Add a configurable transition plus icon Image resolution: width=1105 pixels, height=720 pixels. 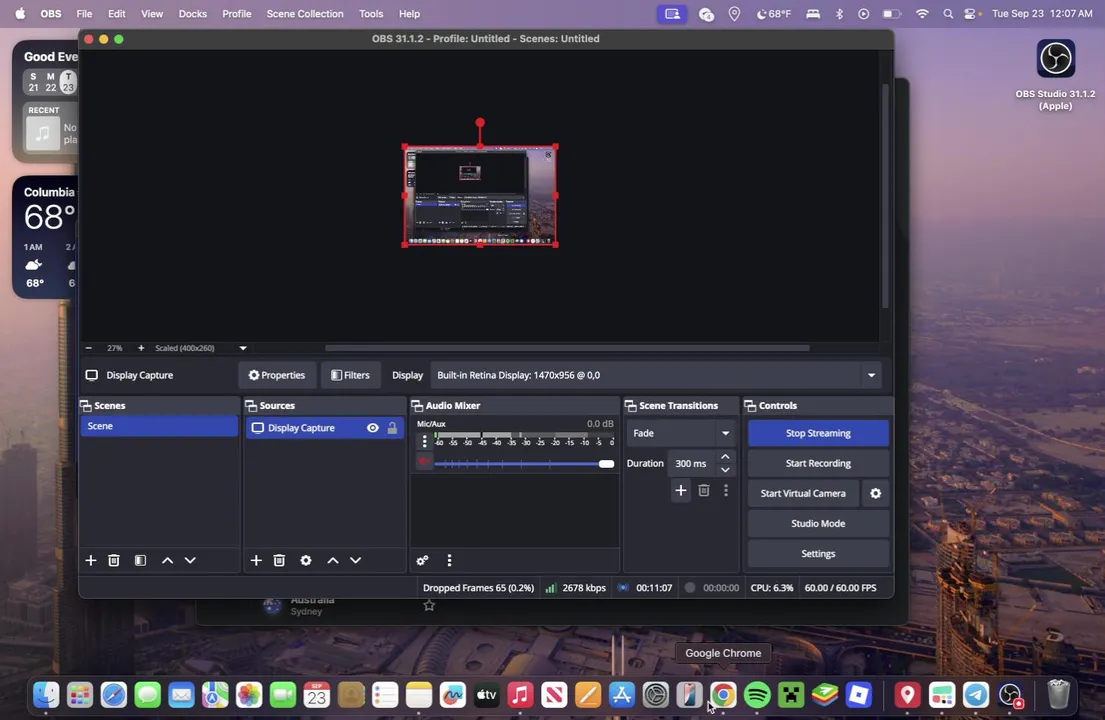pos(680,490)
